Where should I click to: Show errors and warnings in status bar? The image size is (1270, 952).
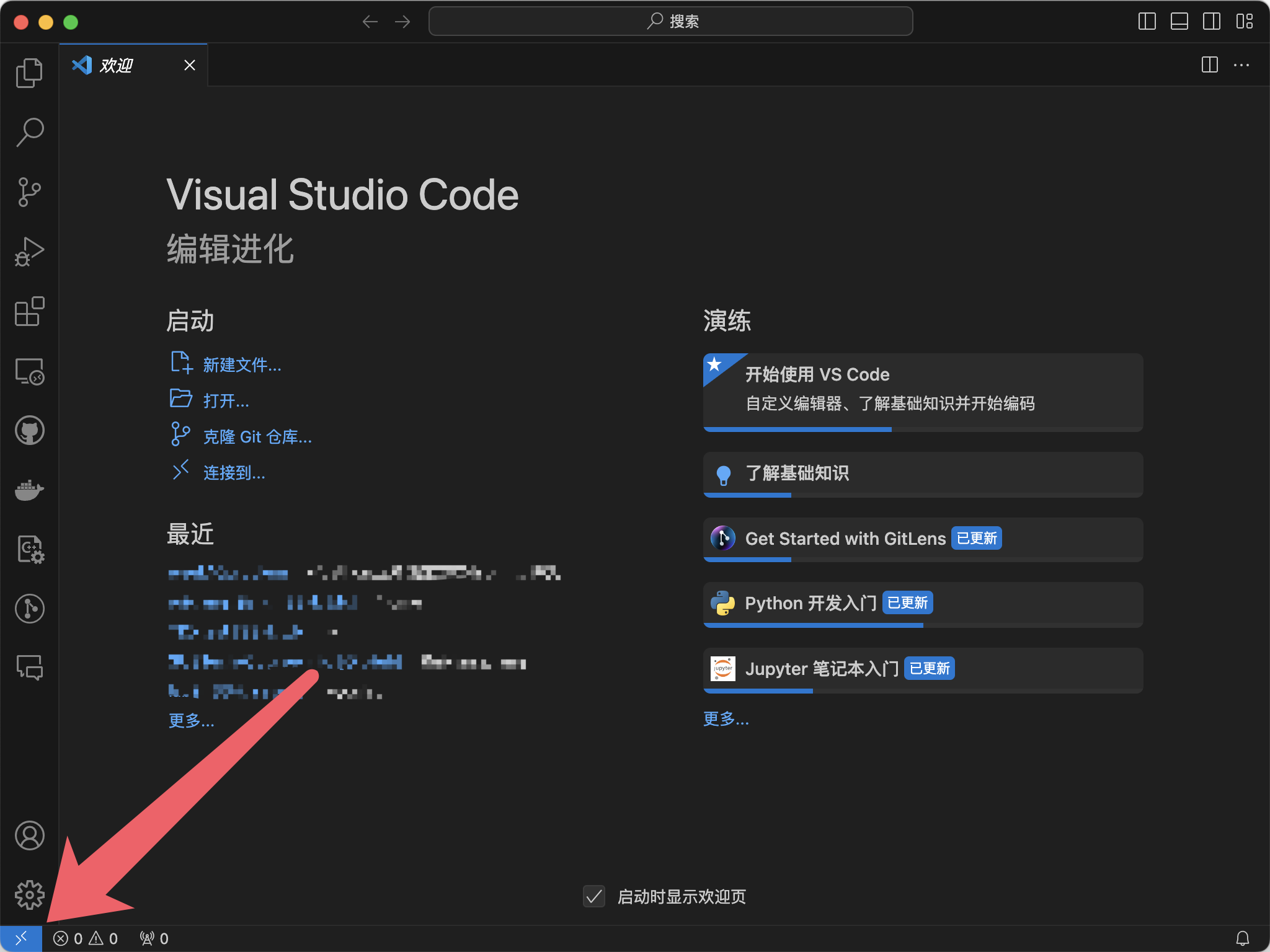coord(86,938)
